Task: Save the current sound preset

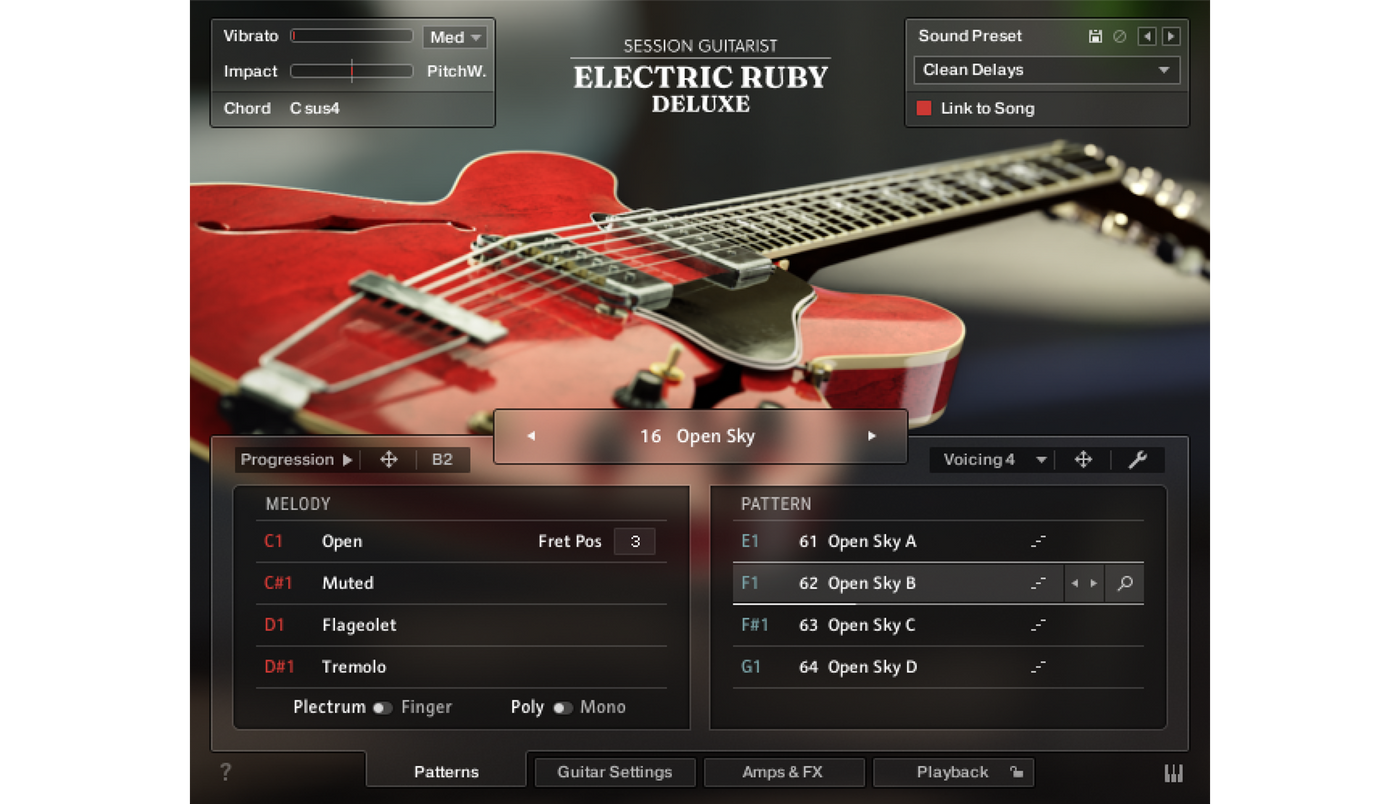Action: coord(1096,36)
